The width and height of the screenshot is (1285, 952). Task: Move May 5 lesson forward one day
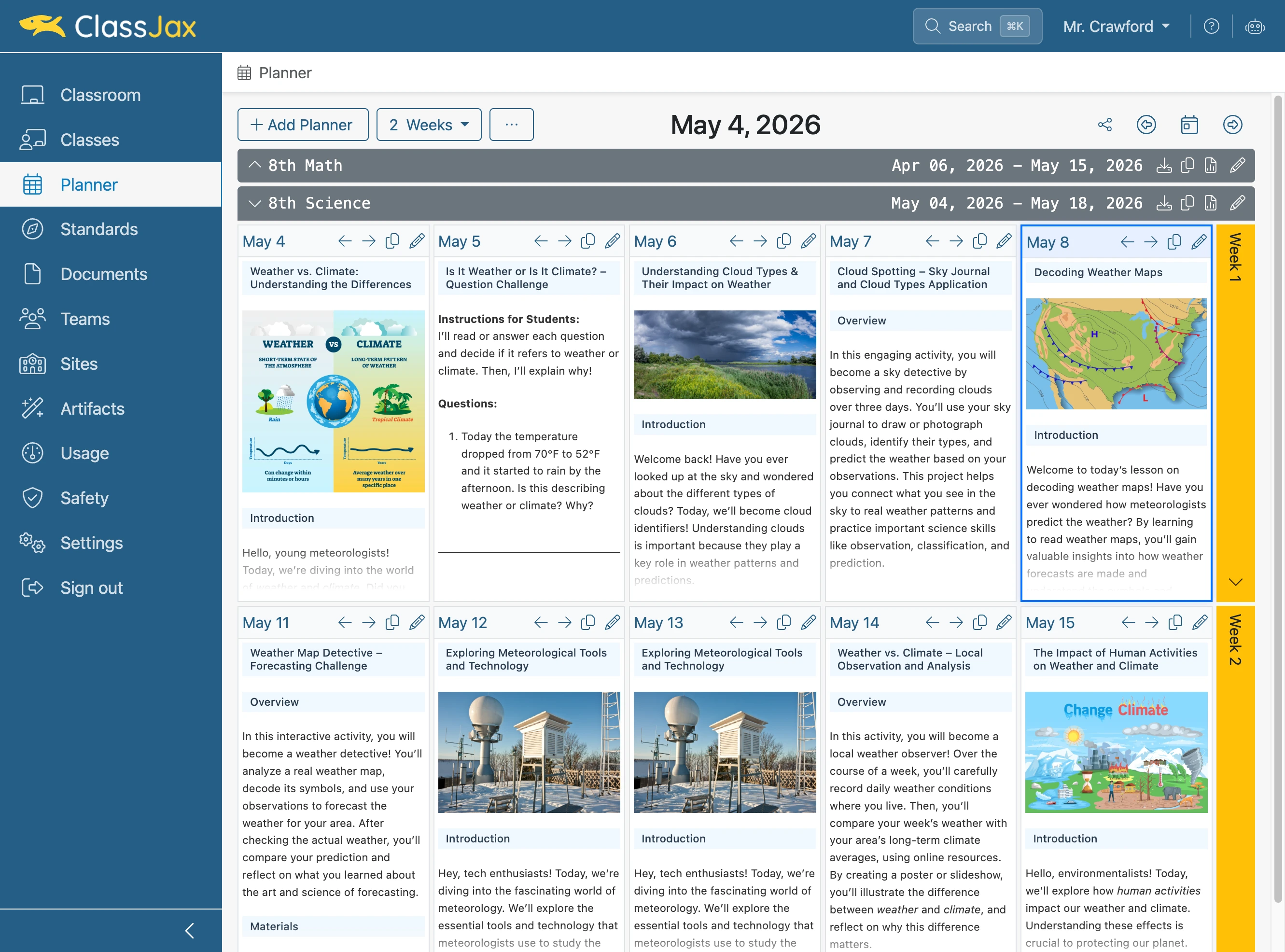[x=565, y=241]
